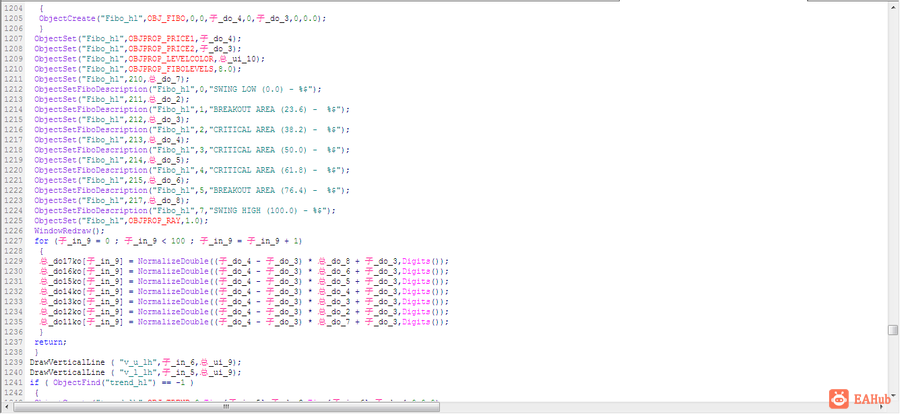
Task: Click the horizontal scrollbar thumb
Action: coord(226,407)
